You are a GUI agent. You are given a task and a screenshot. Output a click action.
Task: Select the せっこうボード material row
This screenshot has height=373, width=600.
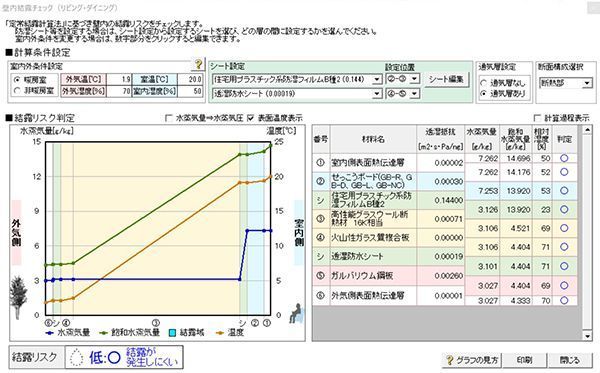pyautogui.click(x=388, y=181)
